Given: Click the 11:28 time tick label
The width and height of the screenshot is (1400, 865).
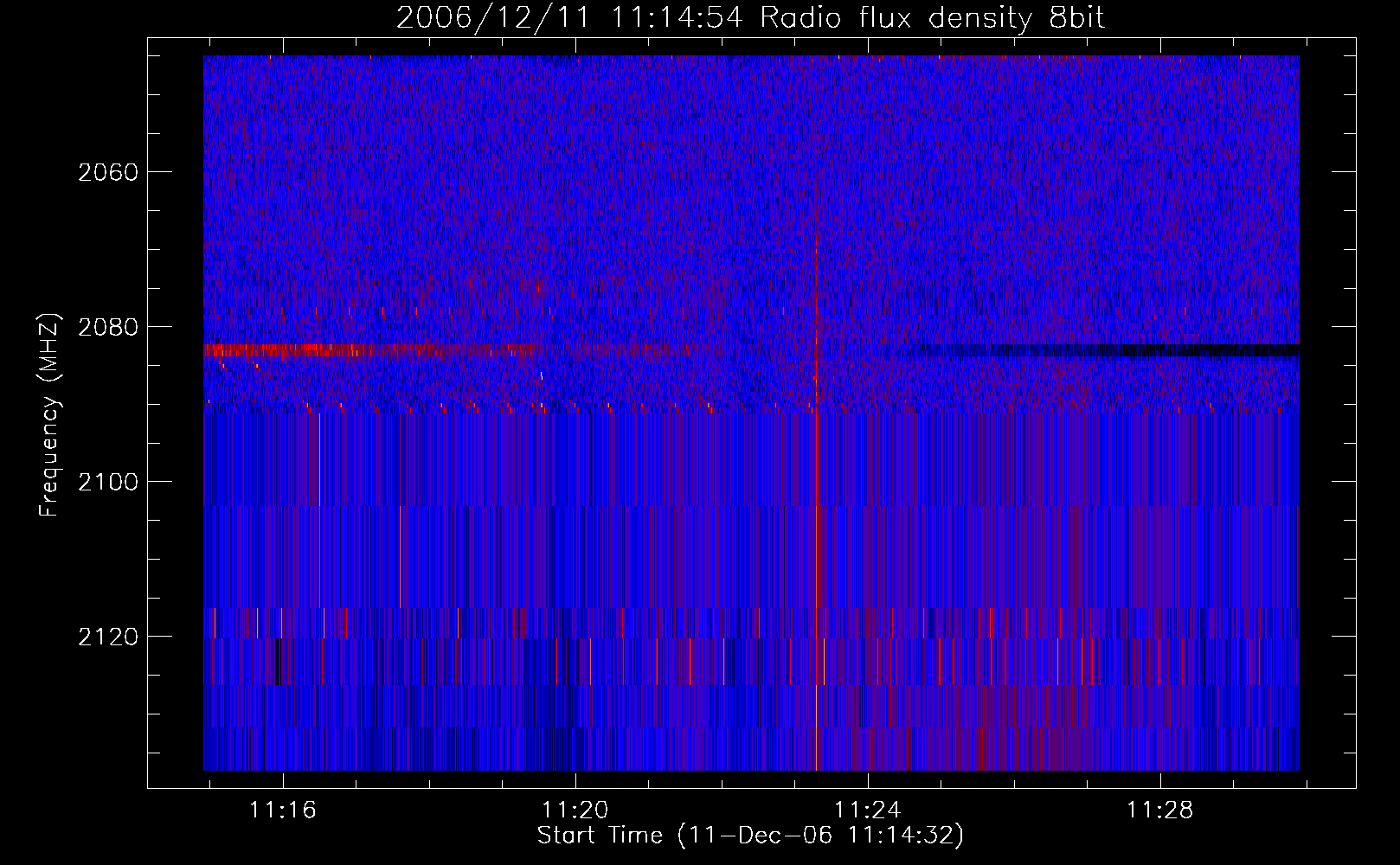Looking at the screenshot, I should (1159, 811).
